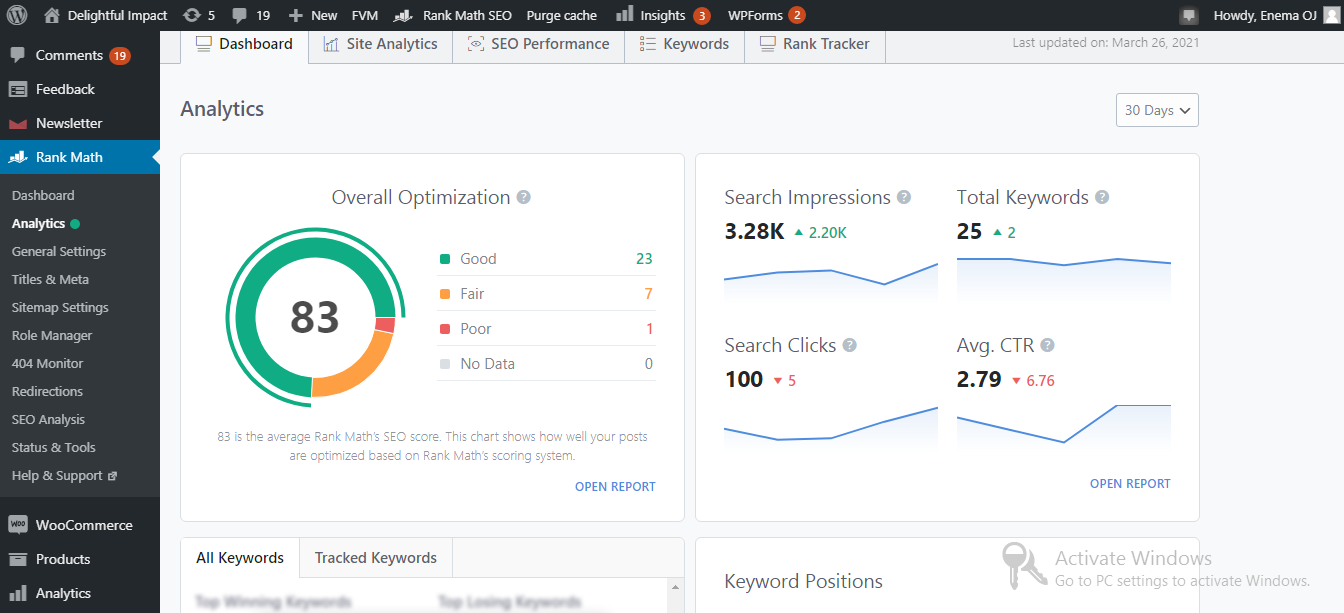The height and width of the screenshot is (613, 1344).
Task: Select the Analytics submenu under Rank Math
Action: (x=45, y=223)
